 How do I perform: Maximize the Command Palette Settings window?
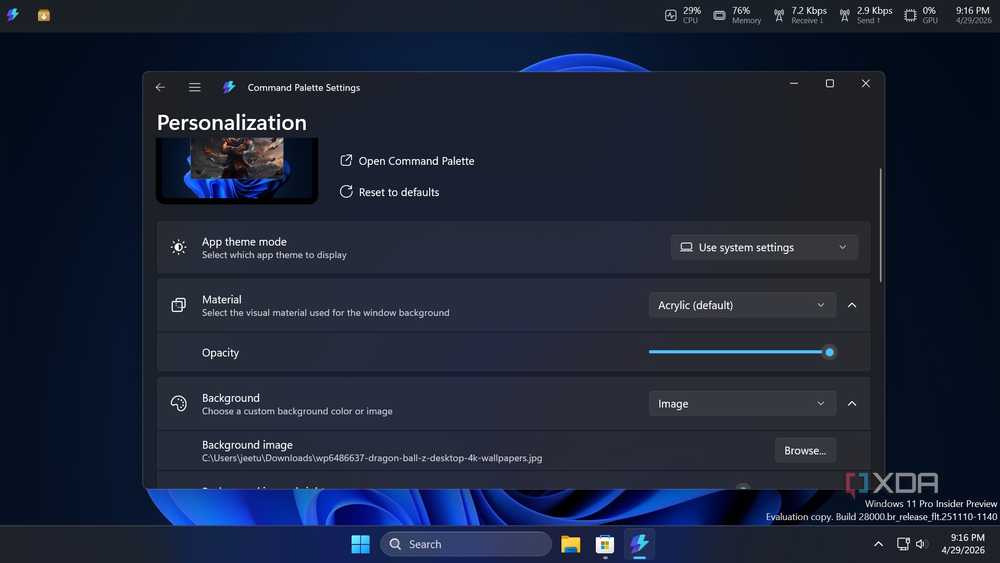tap(830, 84)
